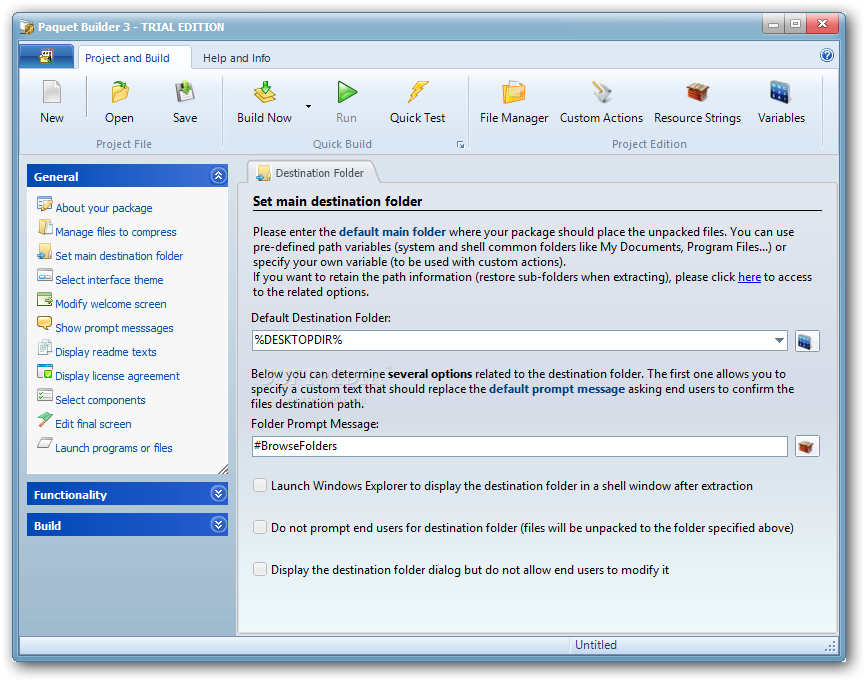Click the green Run arrow
The image size is (866, 682).
347,92
